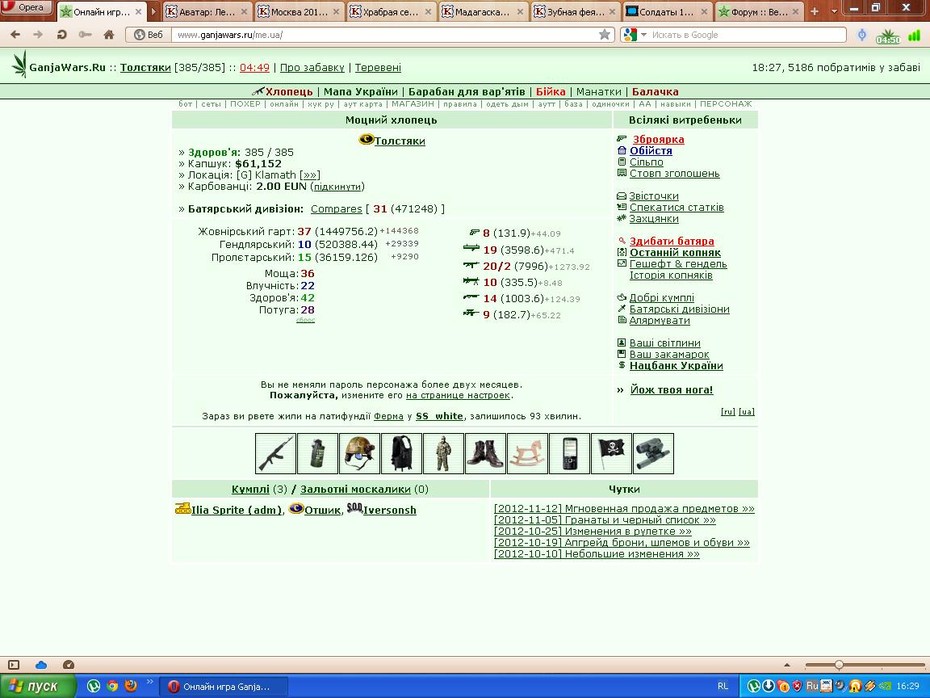Viewport: 930px width, 698px height.
Task: Open the Здибати батяра link
Action: 671,241
